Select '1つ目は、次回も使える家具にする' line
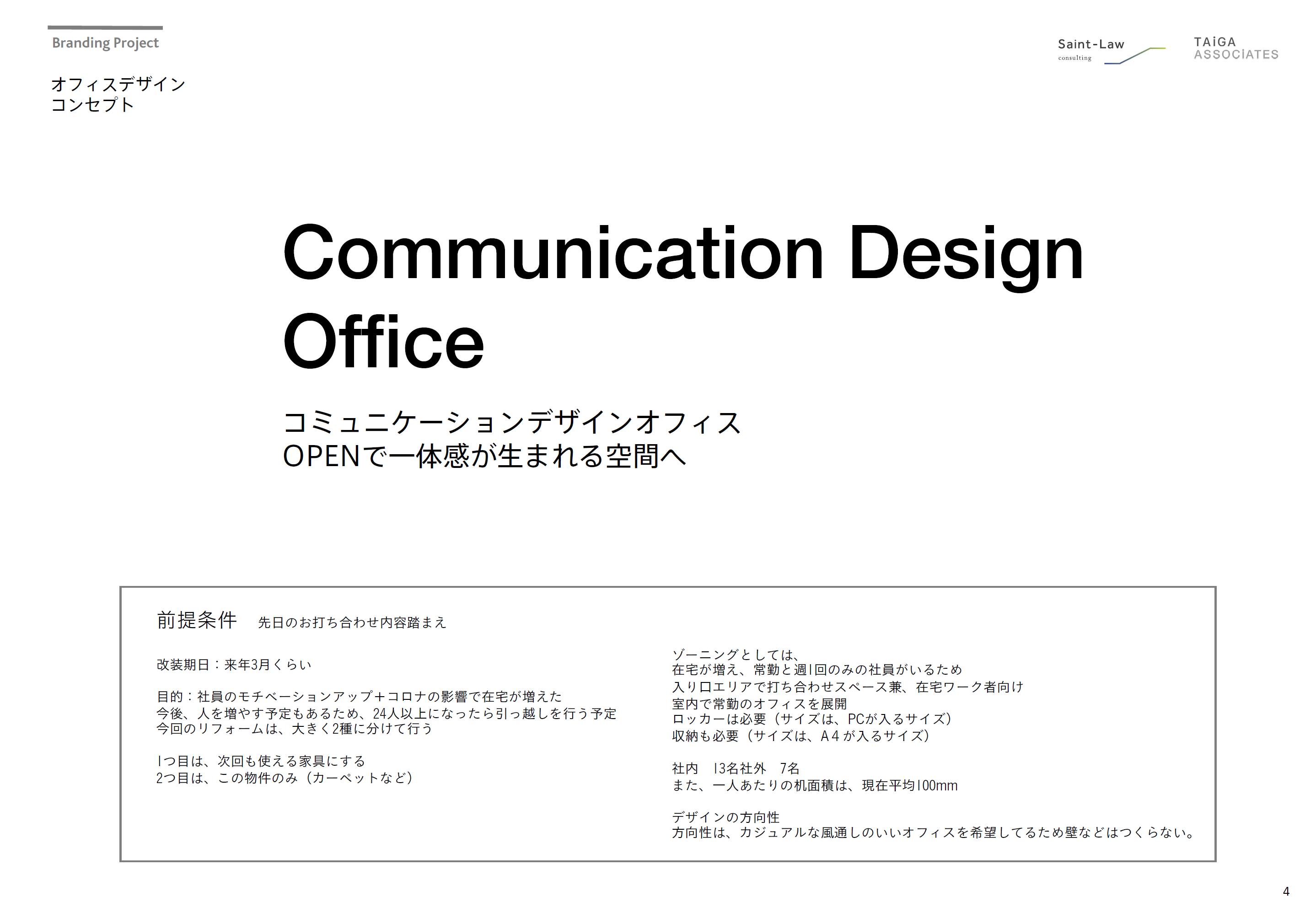The height and width of the screenshot is (913, 1316). 261,762
